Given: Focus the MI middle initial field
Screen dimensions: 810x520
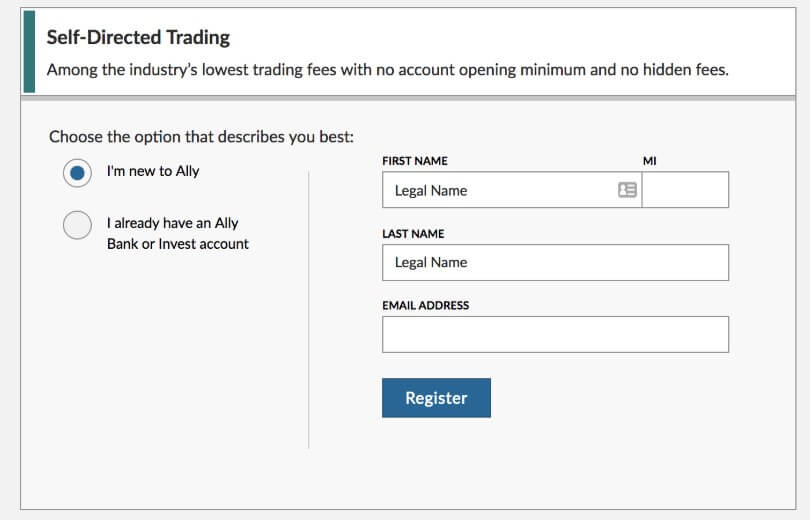Looking at the screenshot, I should pos(686,190).
